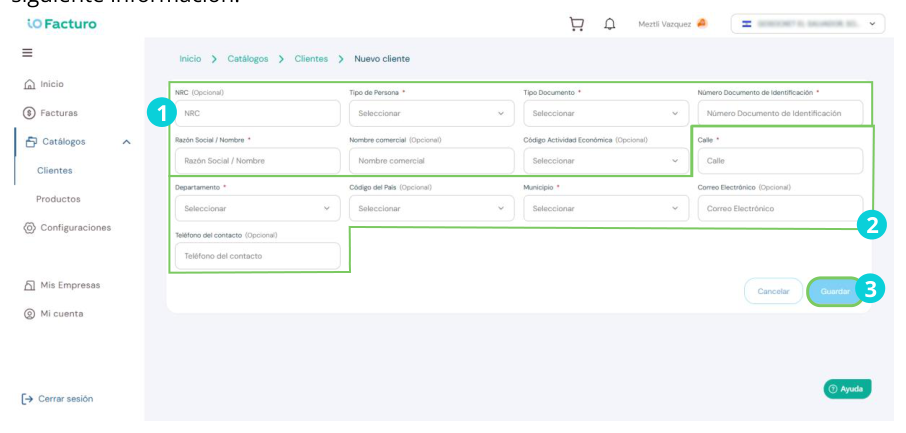Collapse the Catálogos section chevron

pos(127,142)
